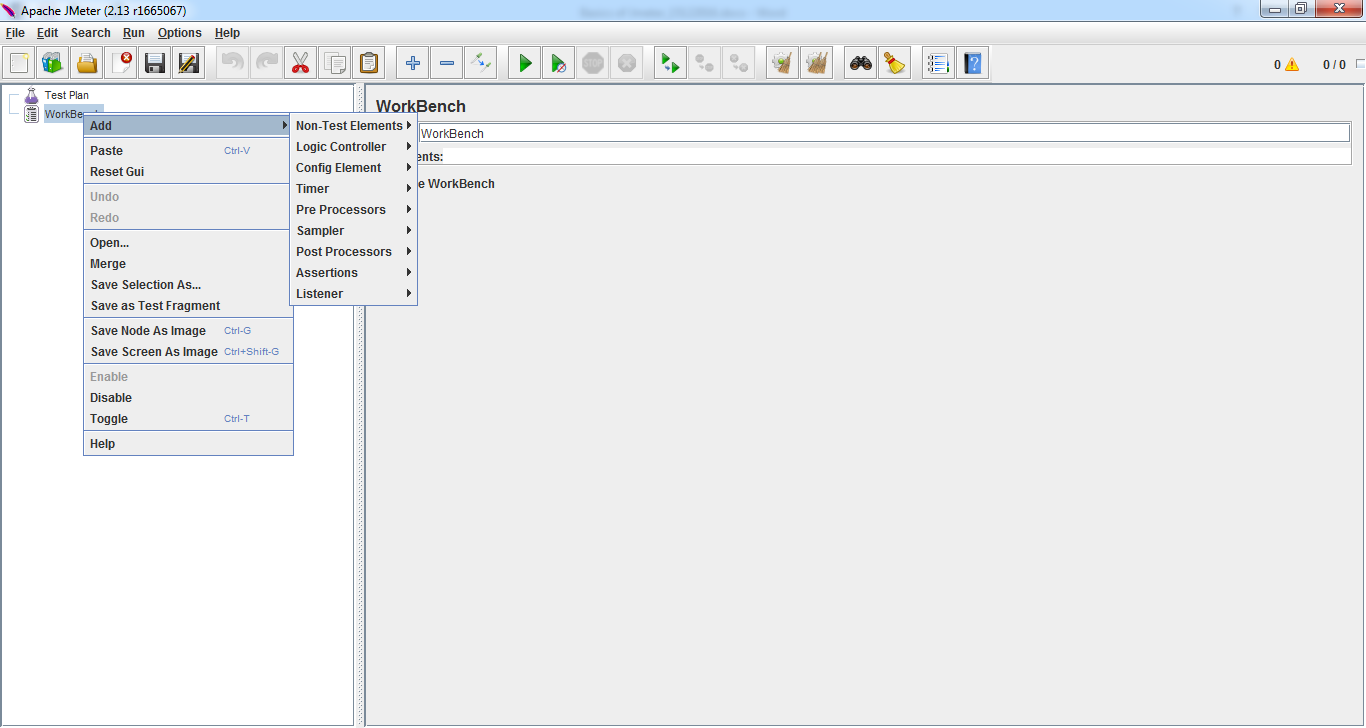Expand Sampler submenu

(x=353, y=231)
